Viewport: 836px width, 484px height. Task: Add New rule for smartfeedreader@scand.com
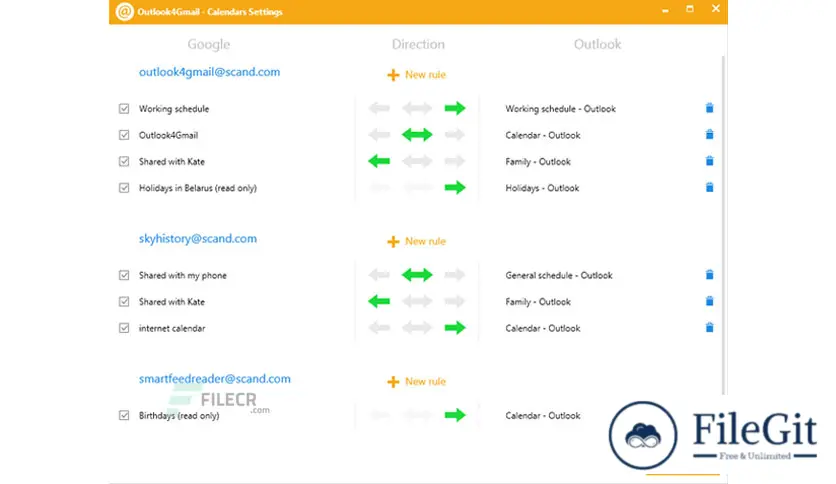coord(416,381)
